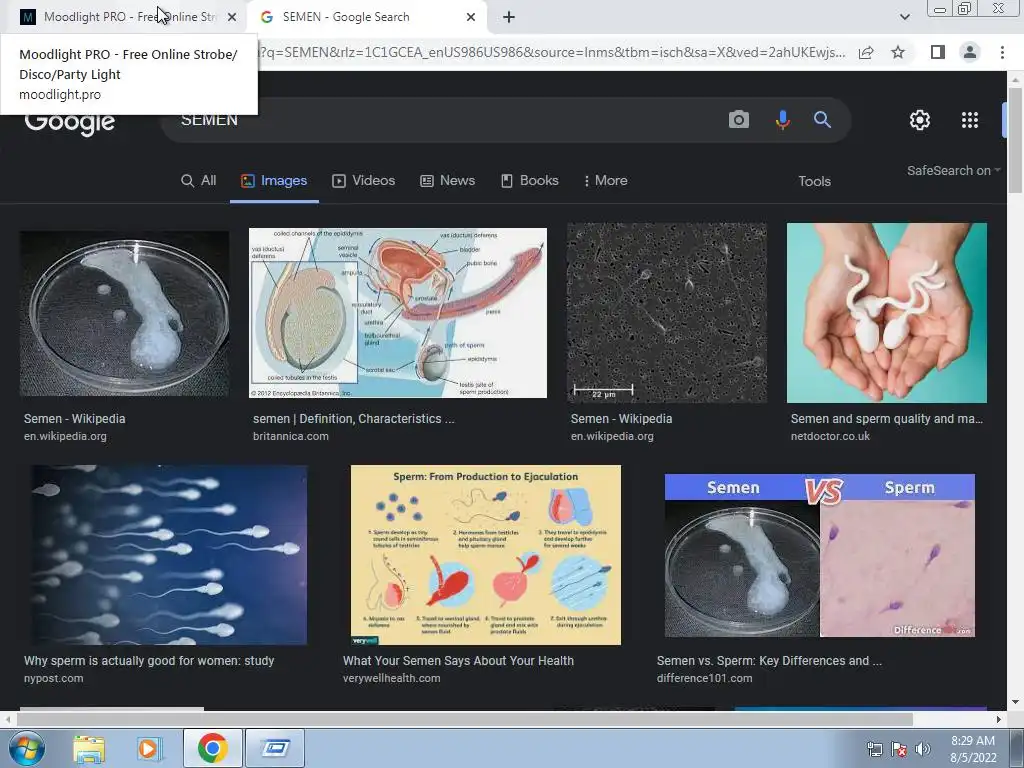Open the Google apps grid
Screen dimensions: 1024x768
pos(970,120)
